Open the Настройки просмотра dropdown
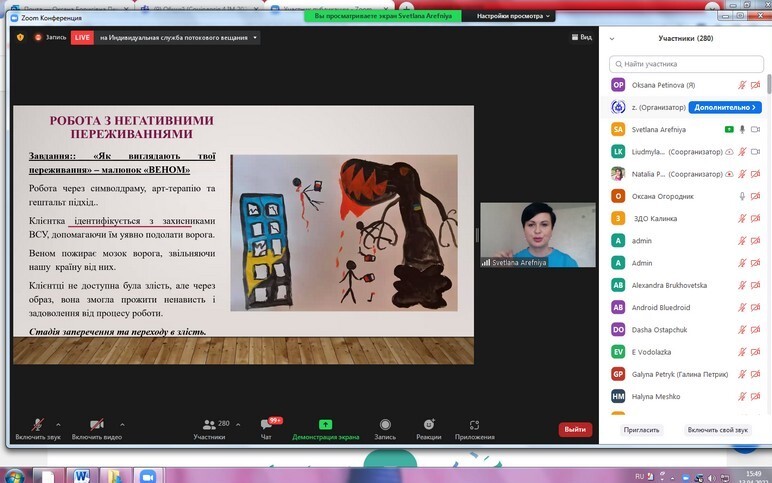Viewport: 772px width, 483px height. tap(513, 16)
